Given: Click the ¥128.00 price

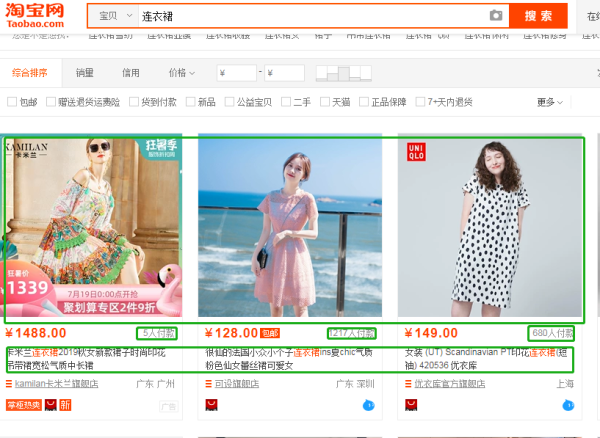Looking at the screenshot, I should (231, 333).
